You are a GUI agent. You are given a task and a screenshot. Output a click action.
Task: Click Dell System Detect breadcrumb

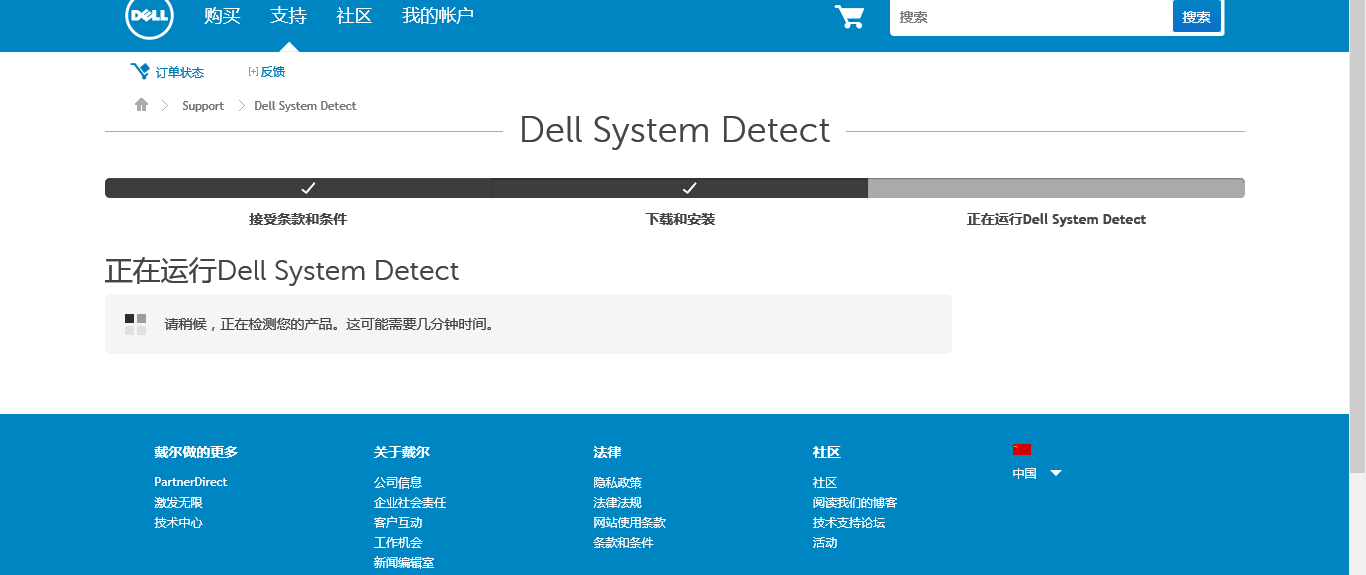[305, 106]
